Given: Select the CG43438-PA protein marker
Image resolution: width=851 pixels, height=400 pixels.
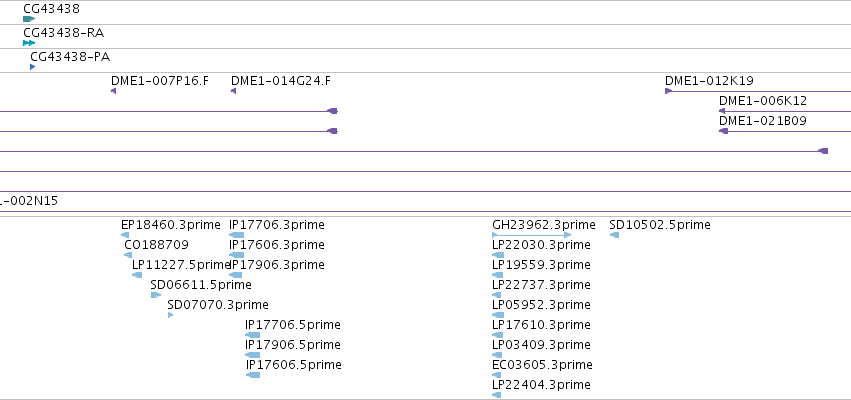Looking at the screenshot, I should point(33,67).
